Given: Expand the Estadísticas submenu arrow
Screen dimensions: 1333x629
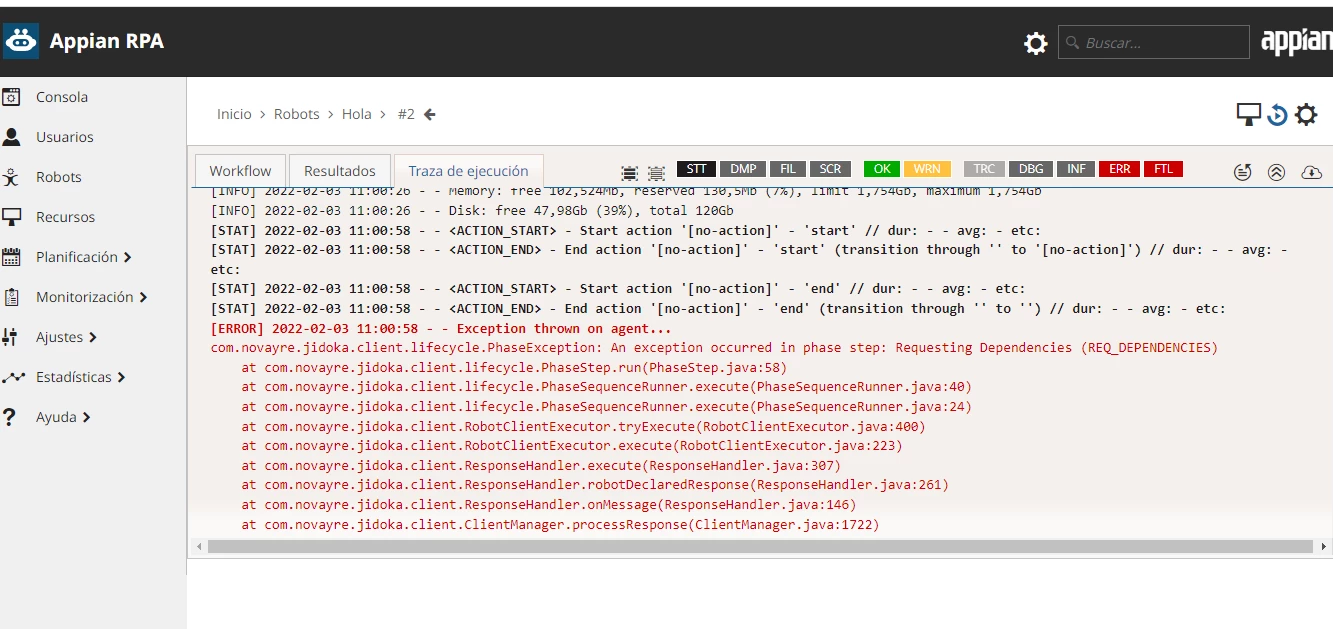Looking at the screenshot, I should pyautogui.click(x=121, y=377).
